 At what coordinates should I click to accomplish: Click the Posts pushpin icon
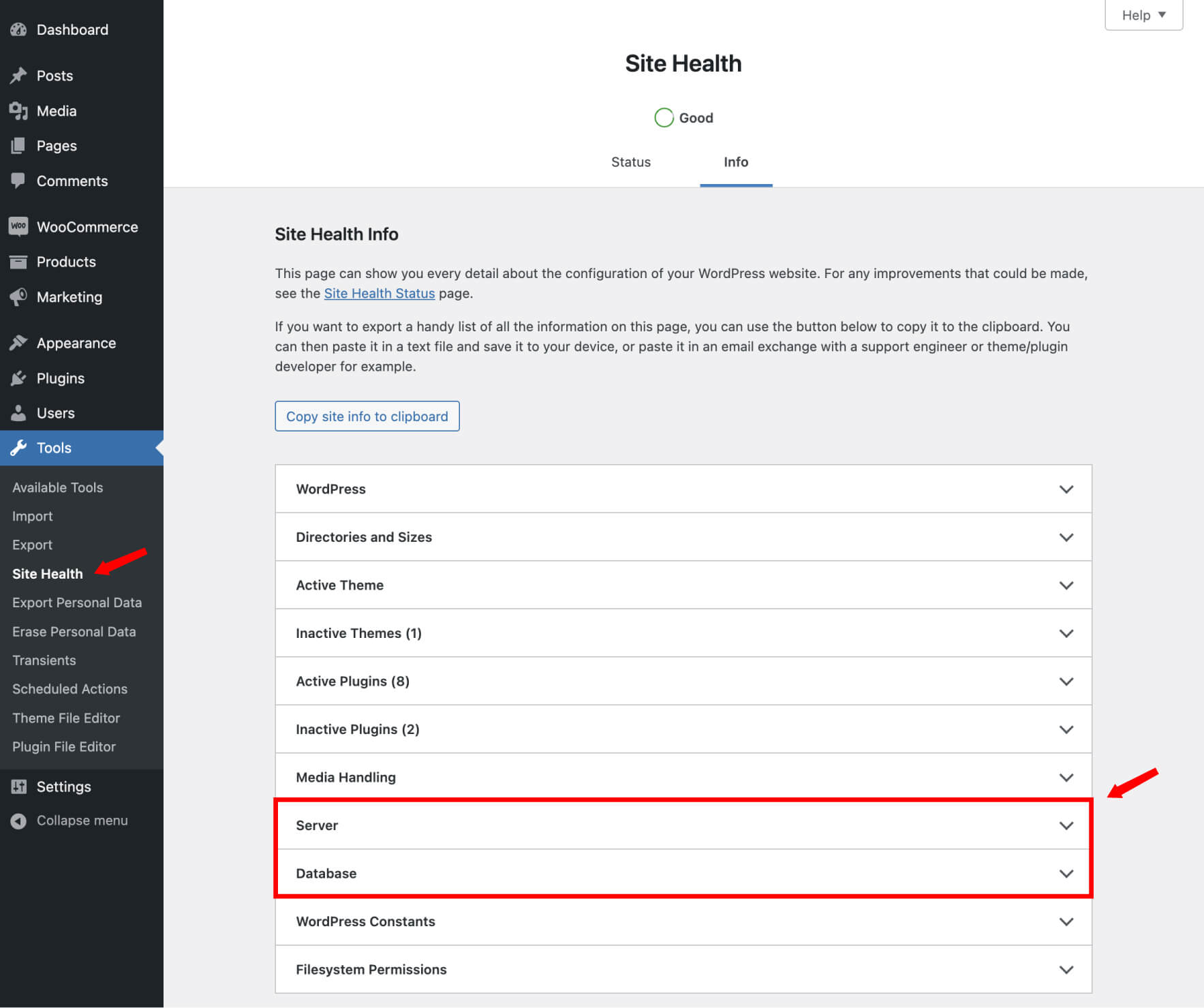pyautogui.click(x=18, y=76)
